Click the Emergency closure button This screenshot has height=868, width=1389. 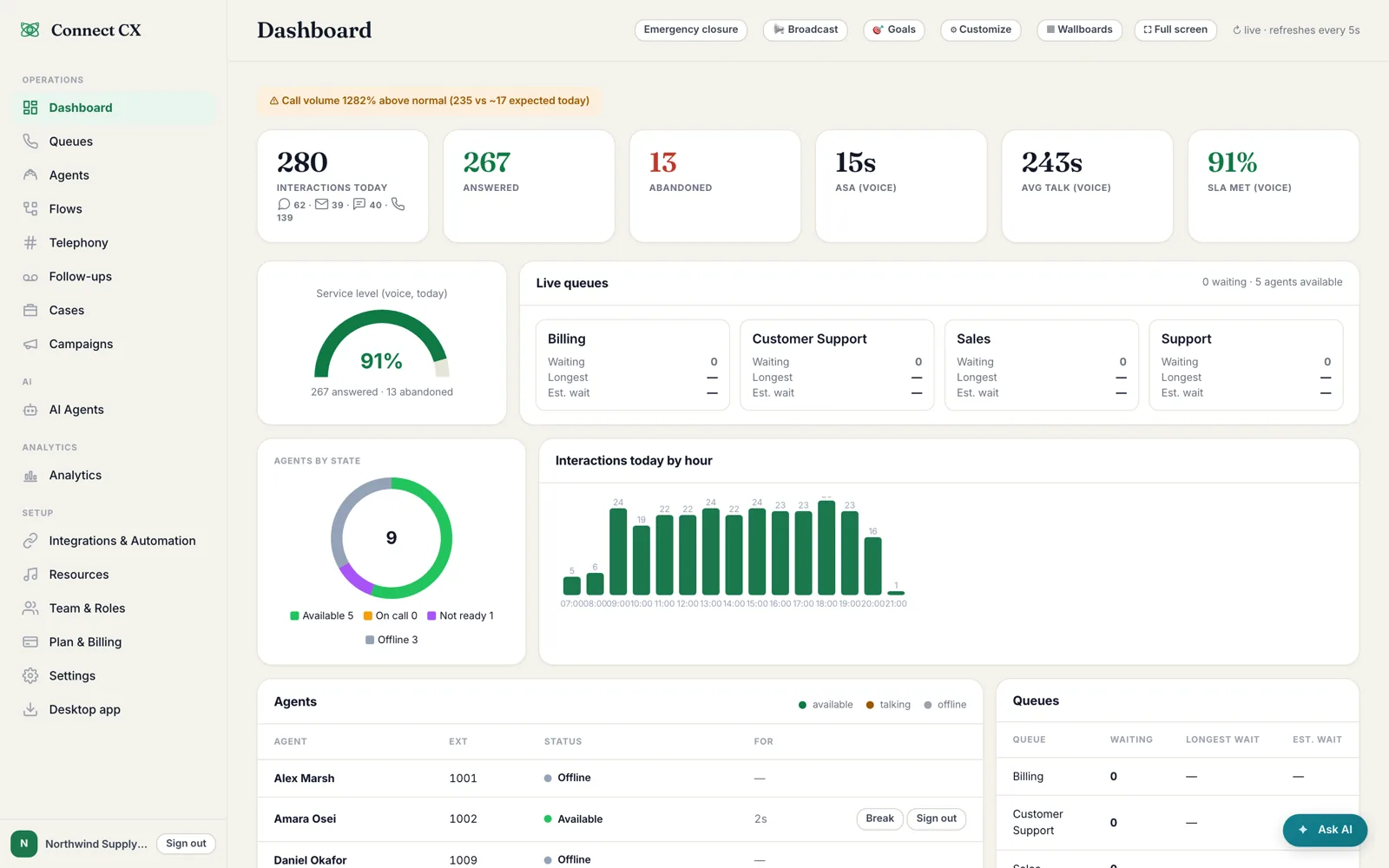click(691, 30)
